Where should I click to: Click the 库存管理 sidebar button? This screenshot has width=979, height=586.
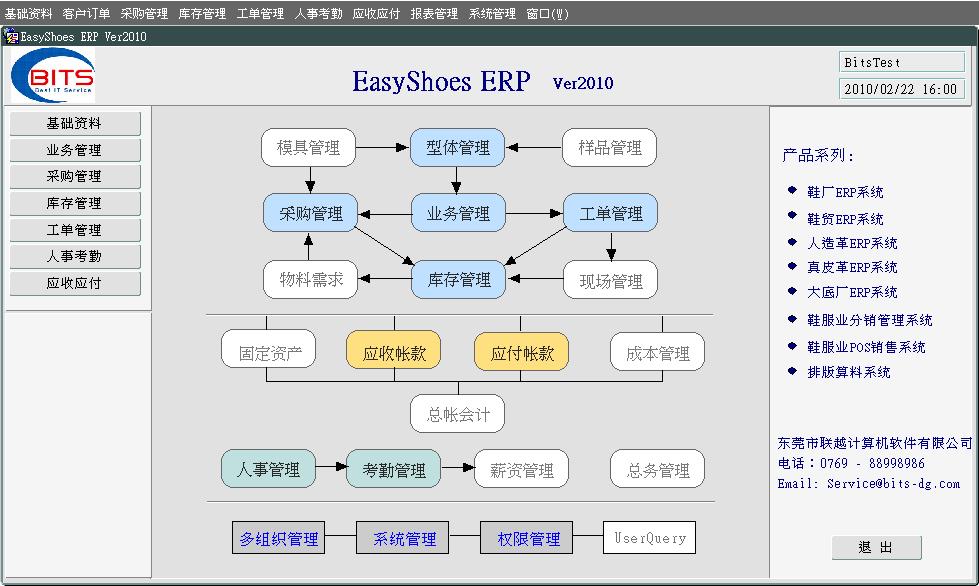pyautogui.click(x=75, y=203)
